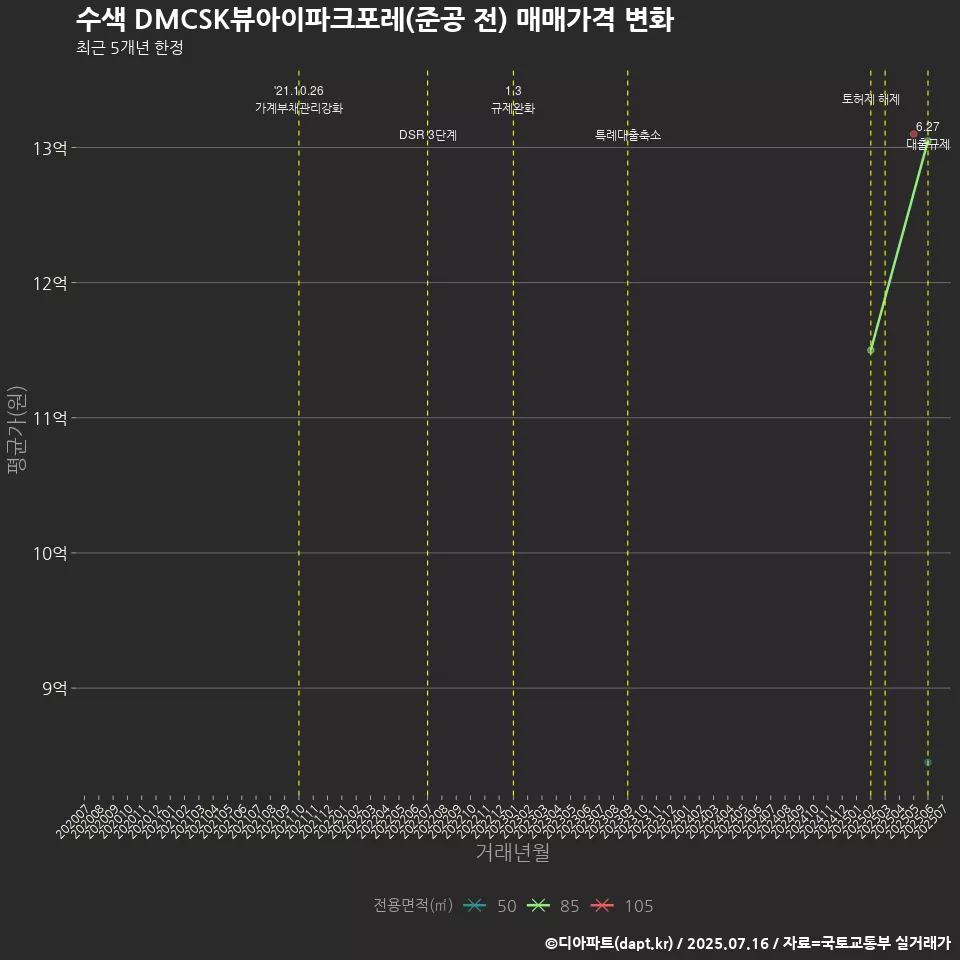The width and height of the screenshot is (960, 960).
Task: Click the green 85㎡ legend marker
Action: (538, 906)
